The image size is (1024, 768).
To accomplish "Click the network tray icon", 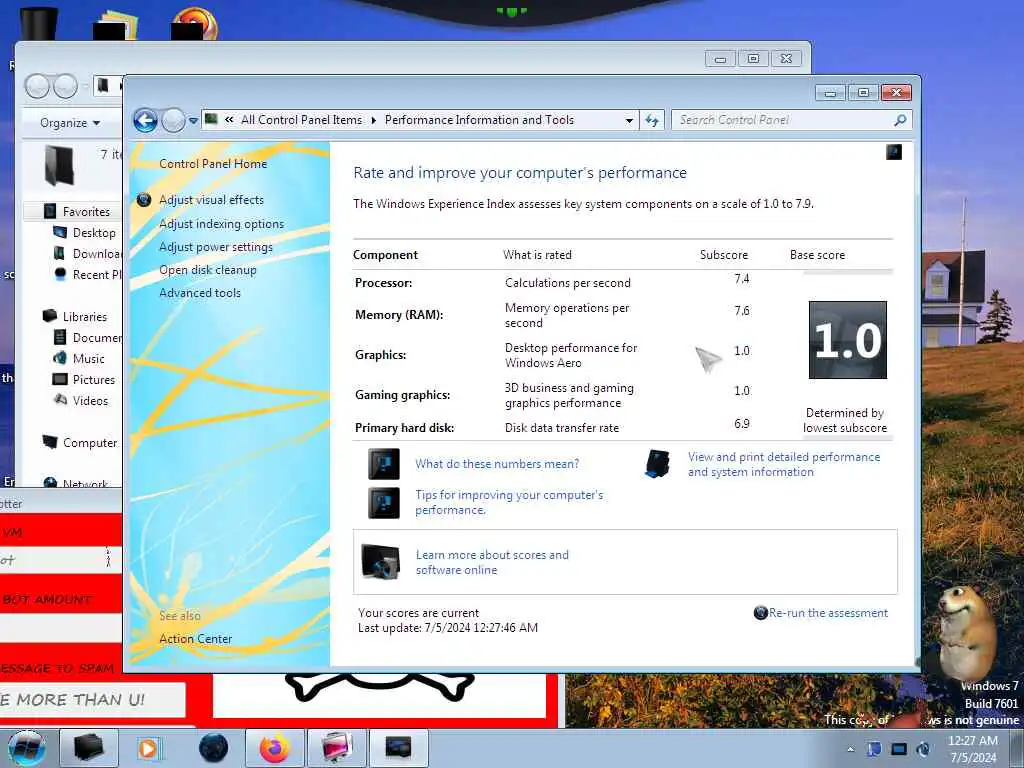I will click(x=899, y=749).
